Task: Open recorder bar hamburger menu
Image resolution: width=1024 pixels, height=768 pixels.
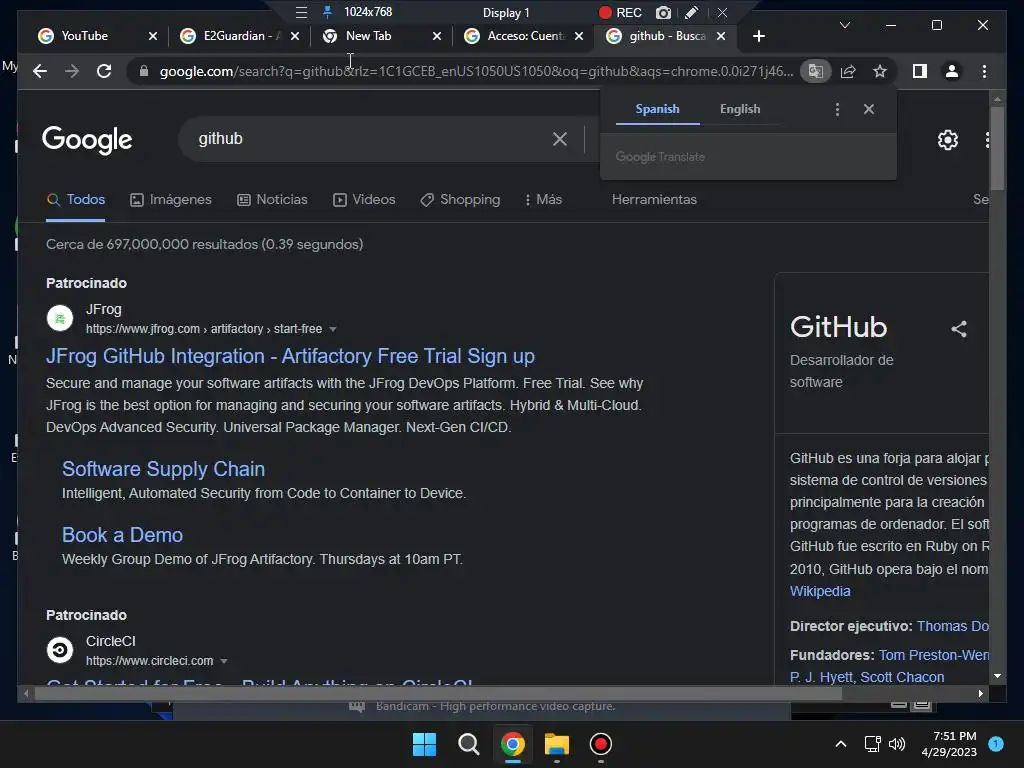Action: coord(301,12)
